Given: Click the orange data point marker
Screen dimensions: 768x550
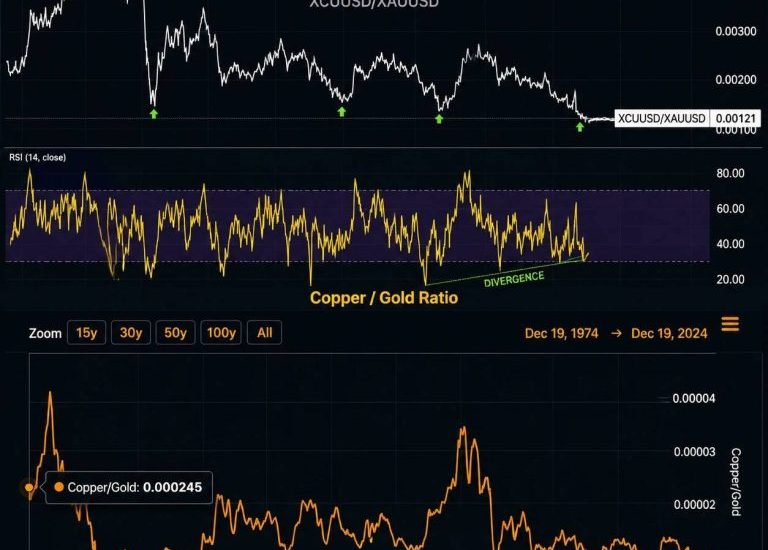Looking at the screenshot, I should click(x=29, y=487).
